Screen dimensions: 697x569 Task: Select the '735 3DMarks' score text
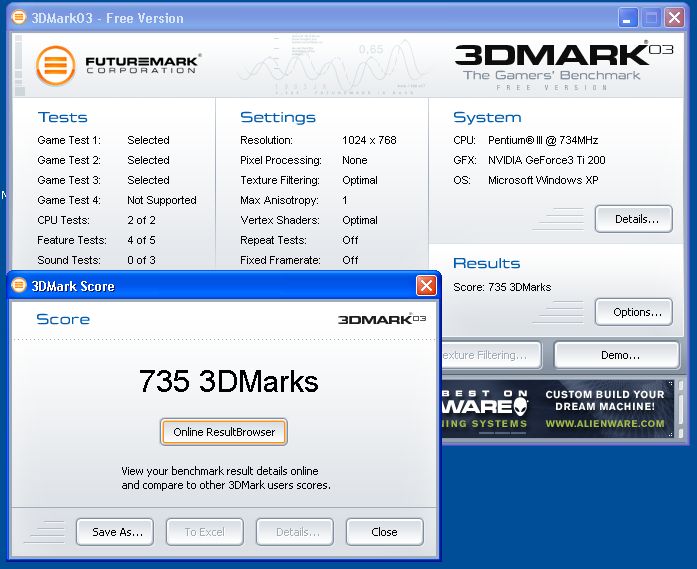228,381
